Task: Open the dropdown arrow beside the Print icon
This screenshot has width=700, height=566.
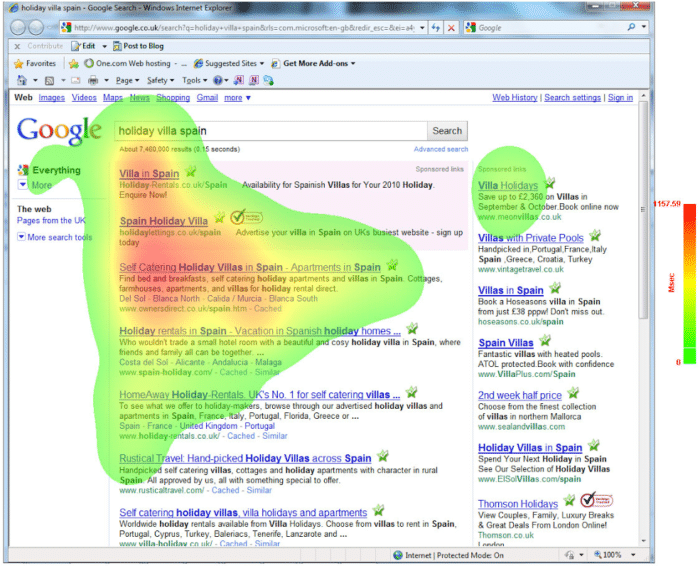Action: tap(106, 81)
